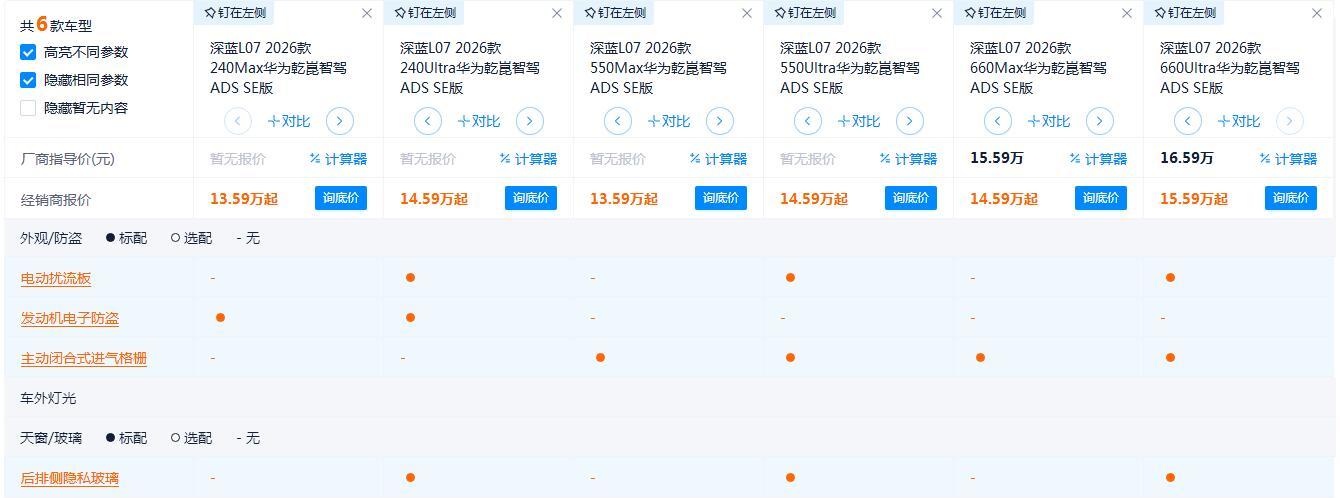Pin the 550Ultra column to the left
This screenshot has height=498, width=1340.
click(x=803, y=13)
